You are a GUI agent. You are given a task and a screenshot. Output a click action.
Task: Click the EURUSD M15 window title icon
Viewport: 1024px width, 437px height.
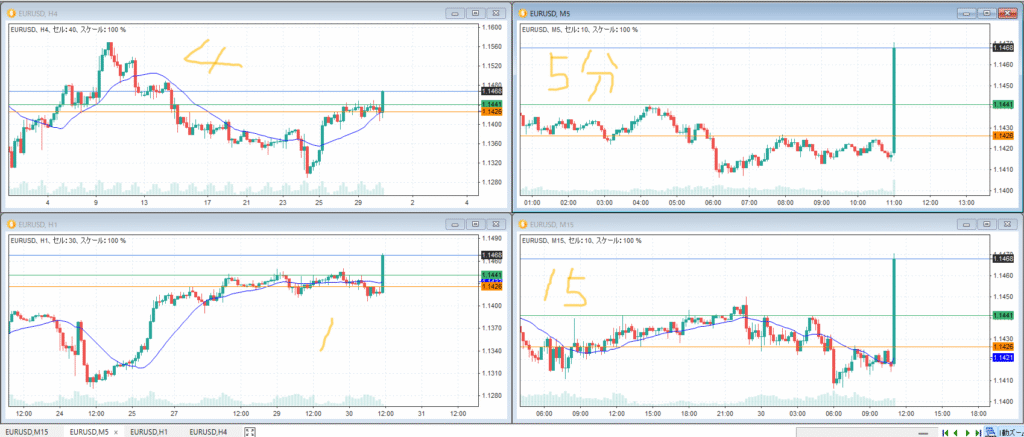click(521, 224)
